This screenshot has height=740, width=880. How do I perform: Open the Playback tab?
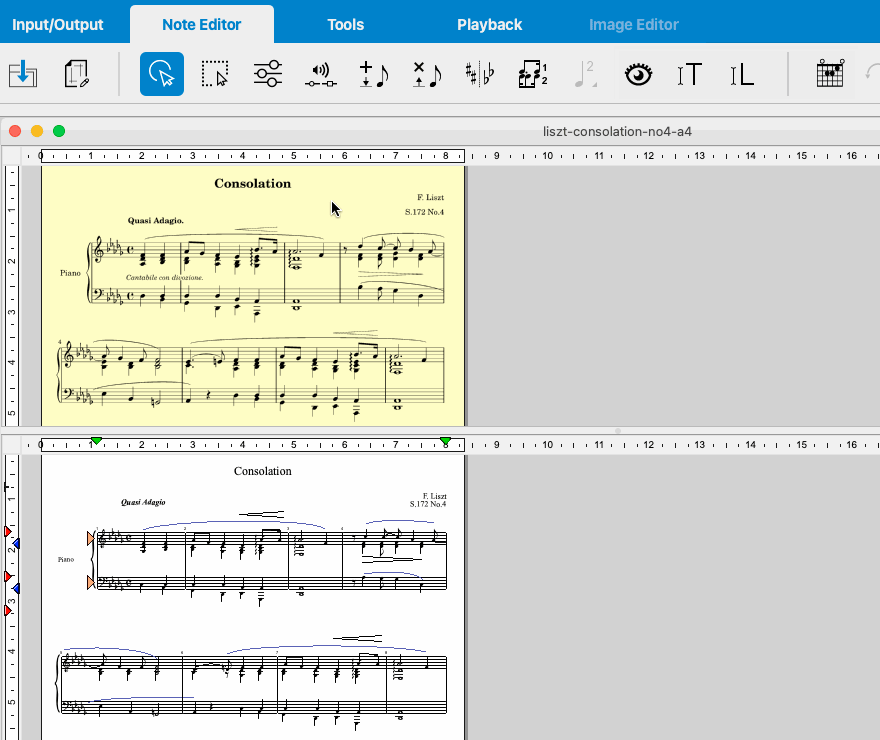coord(489,25)
